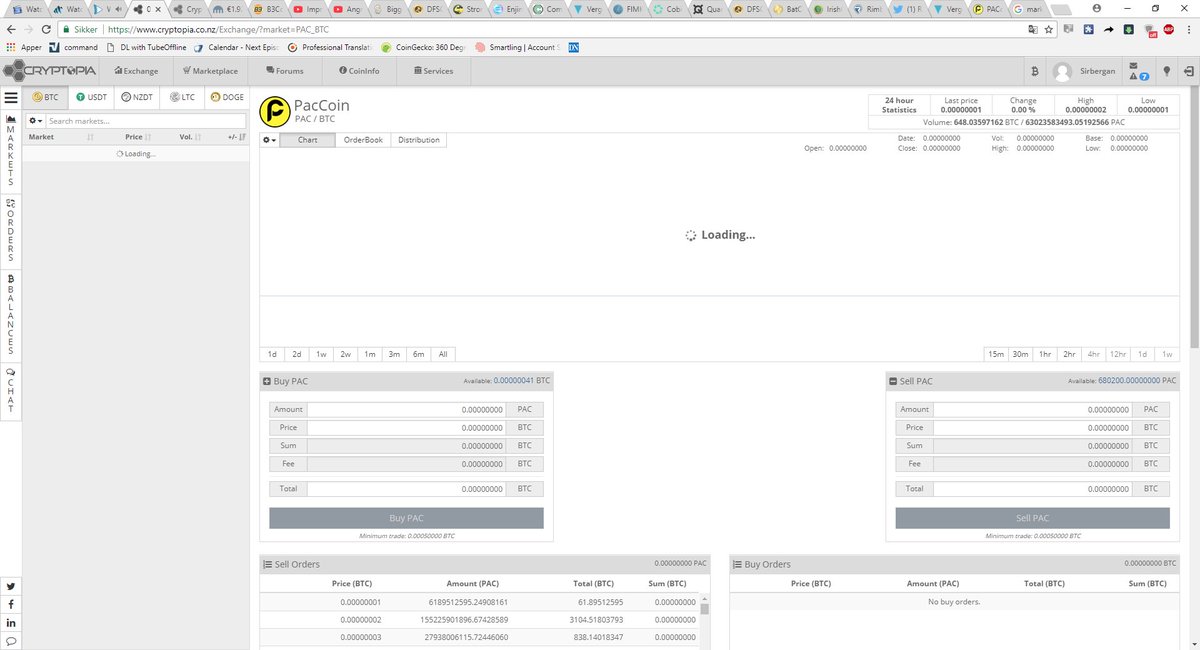Click the Sell PAC Price field
The image size is (1200, 650).
1033,428
